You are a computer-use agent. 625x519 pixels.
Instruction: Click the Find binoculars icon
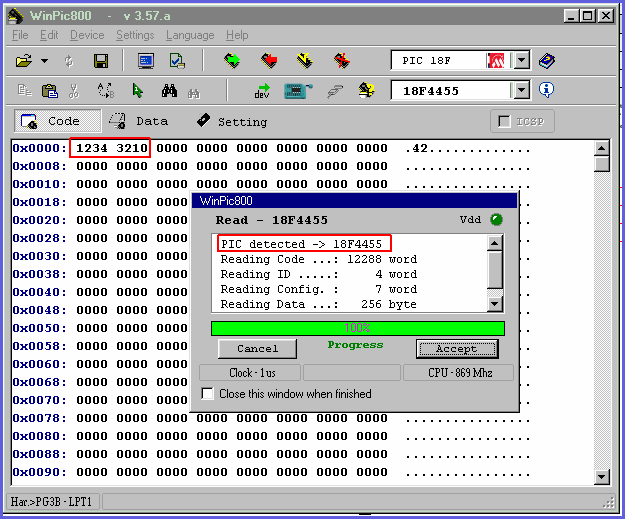click(169, 91)
